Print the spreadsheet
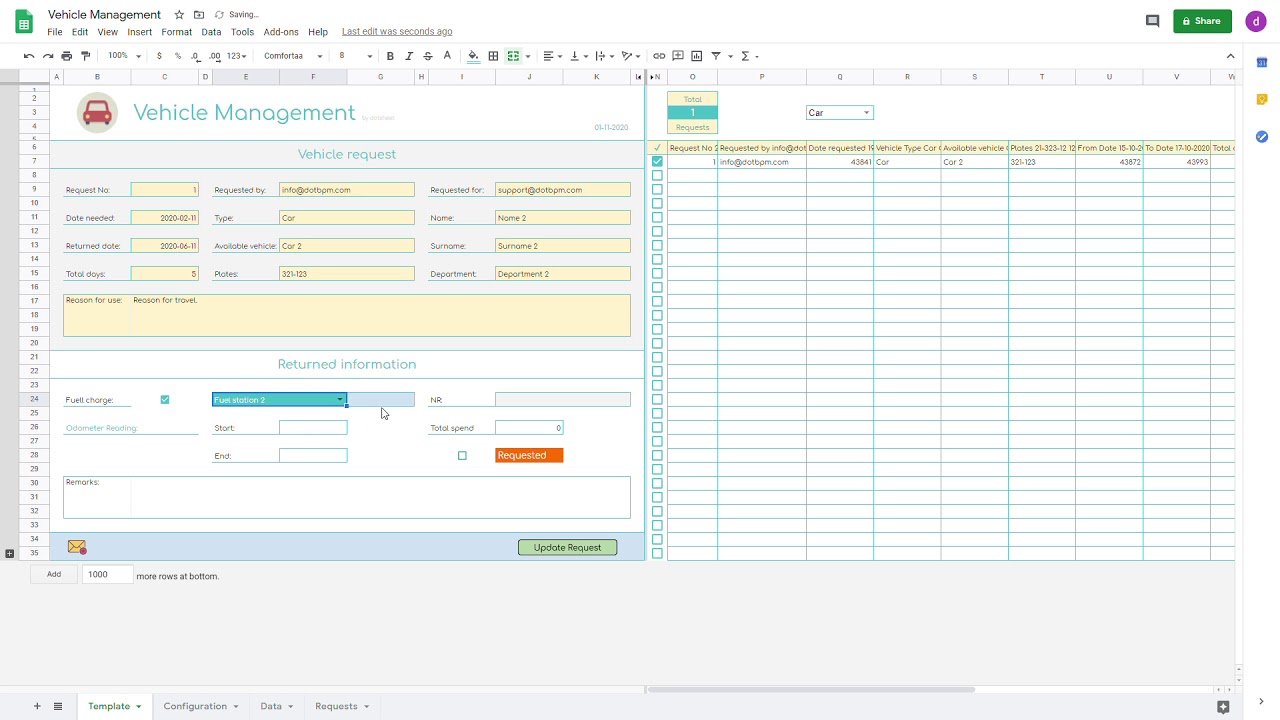This screenshot has width=1280, height=720. pyautogui.click(x=67, y=56)
